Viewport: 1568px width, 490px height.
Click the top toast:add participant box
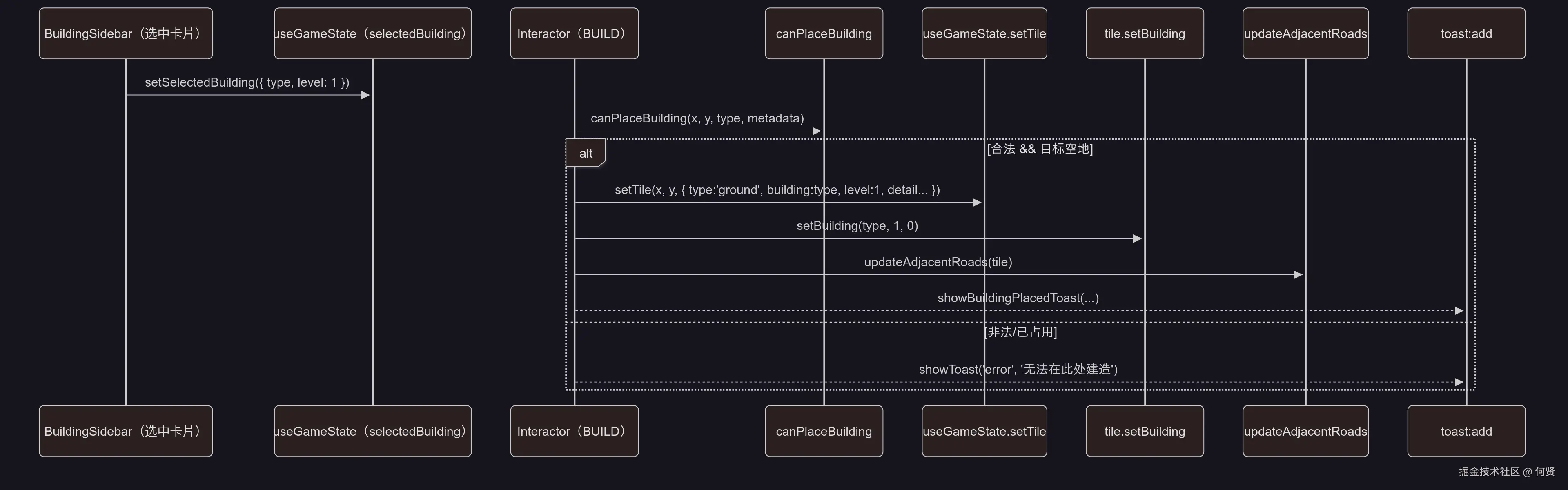(x=1466, y=33)
